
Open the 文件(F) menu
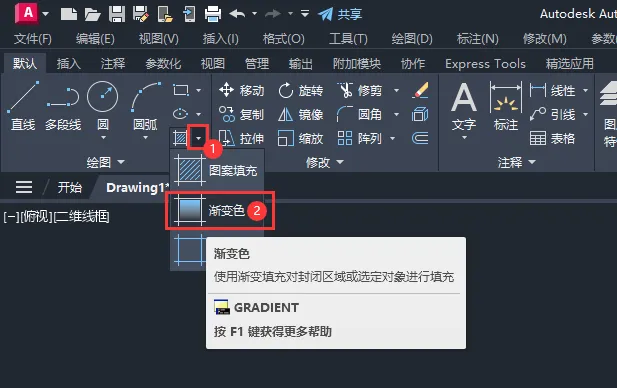(33, 39)
